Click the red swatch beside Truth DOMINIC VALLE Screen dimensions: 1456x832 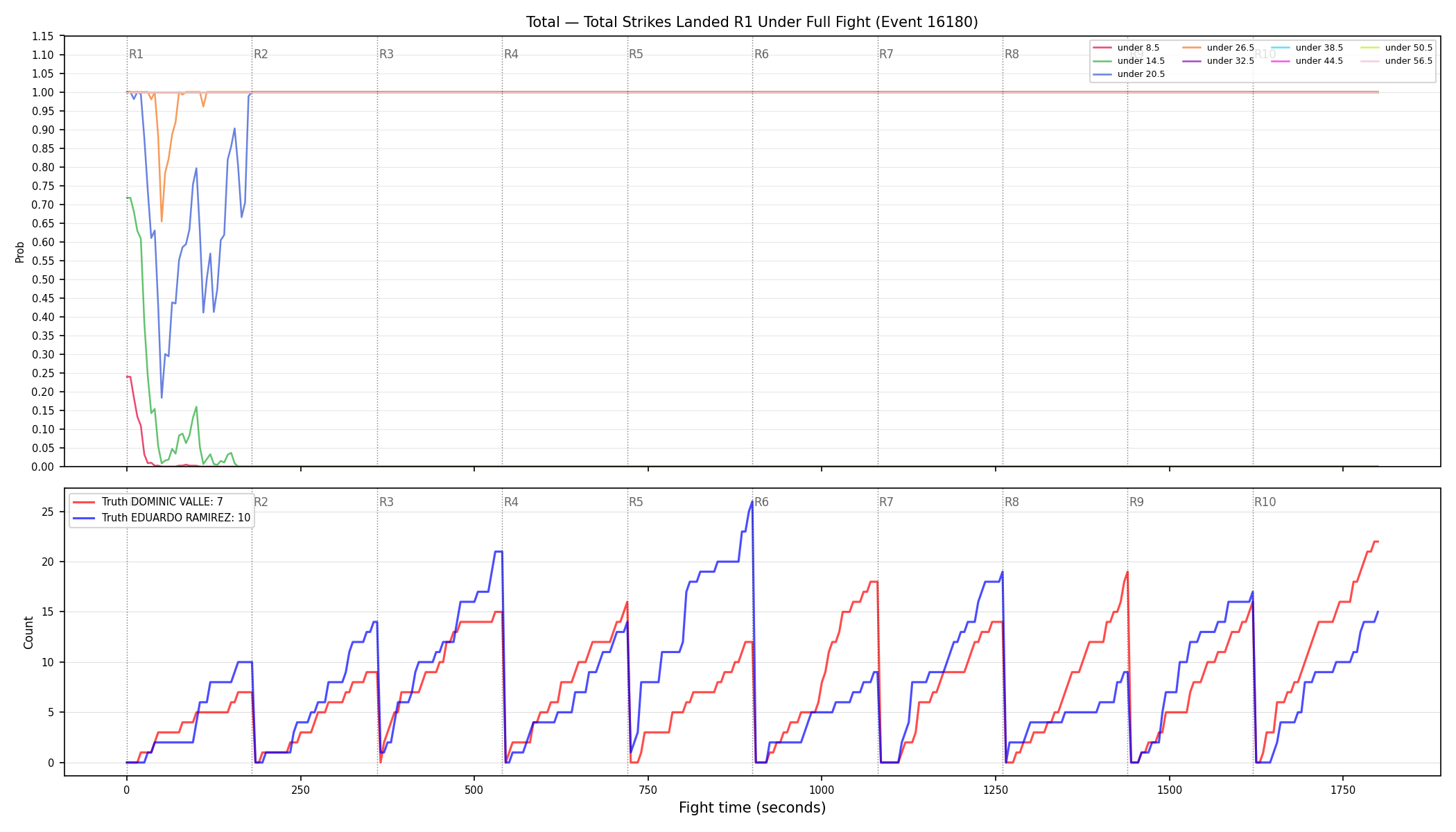(x=84, y=502)
